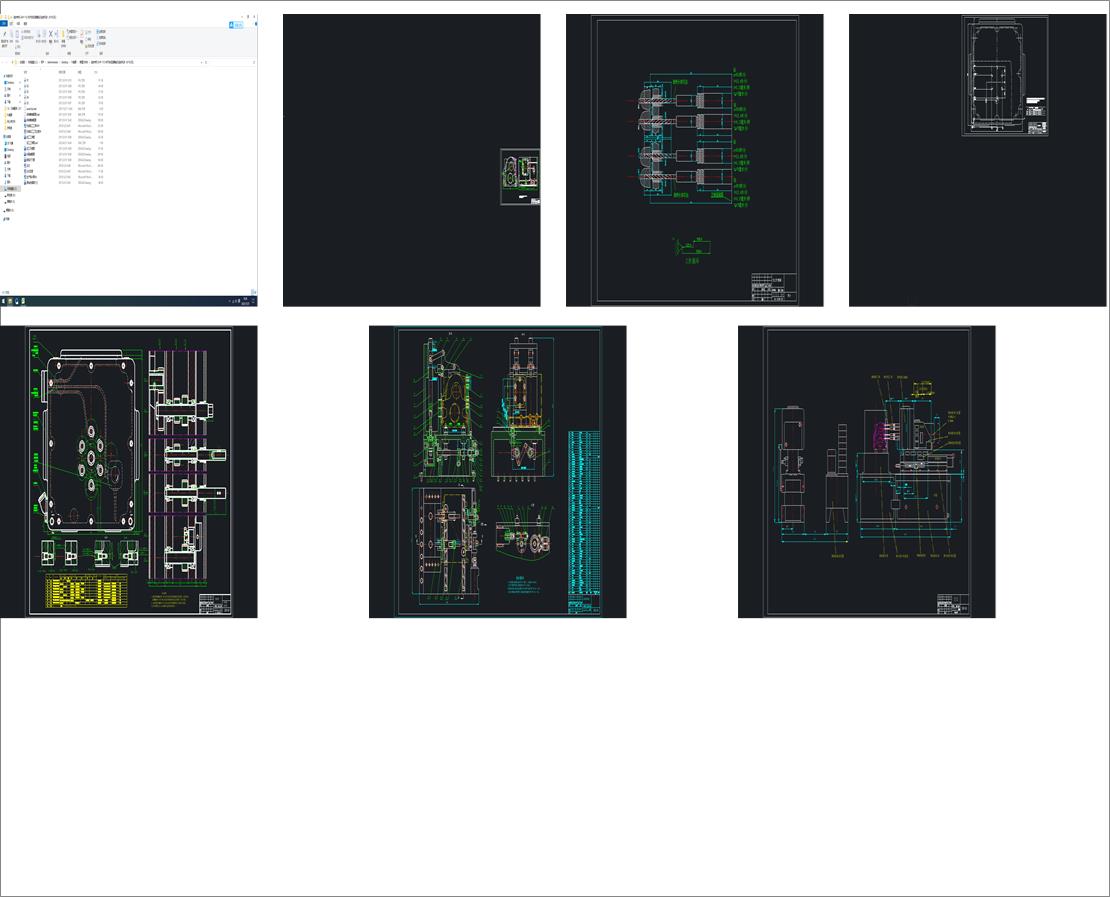Open the file explorer window screenshot thumbnail
This screenshot has height=897, width=1110.
coord(128,160)
